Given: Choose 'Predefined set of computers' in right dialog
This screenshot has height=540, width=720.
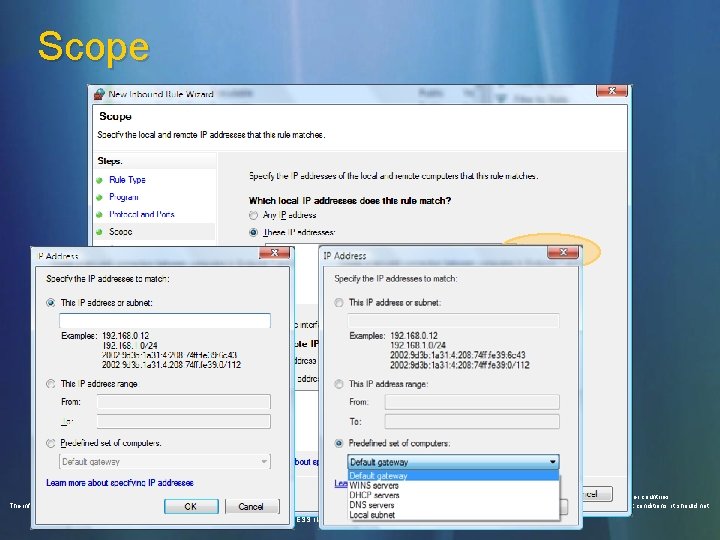Looking at the screenshot, I should click(339, 443).
